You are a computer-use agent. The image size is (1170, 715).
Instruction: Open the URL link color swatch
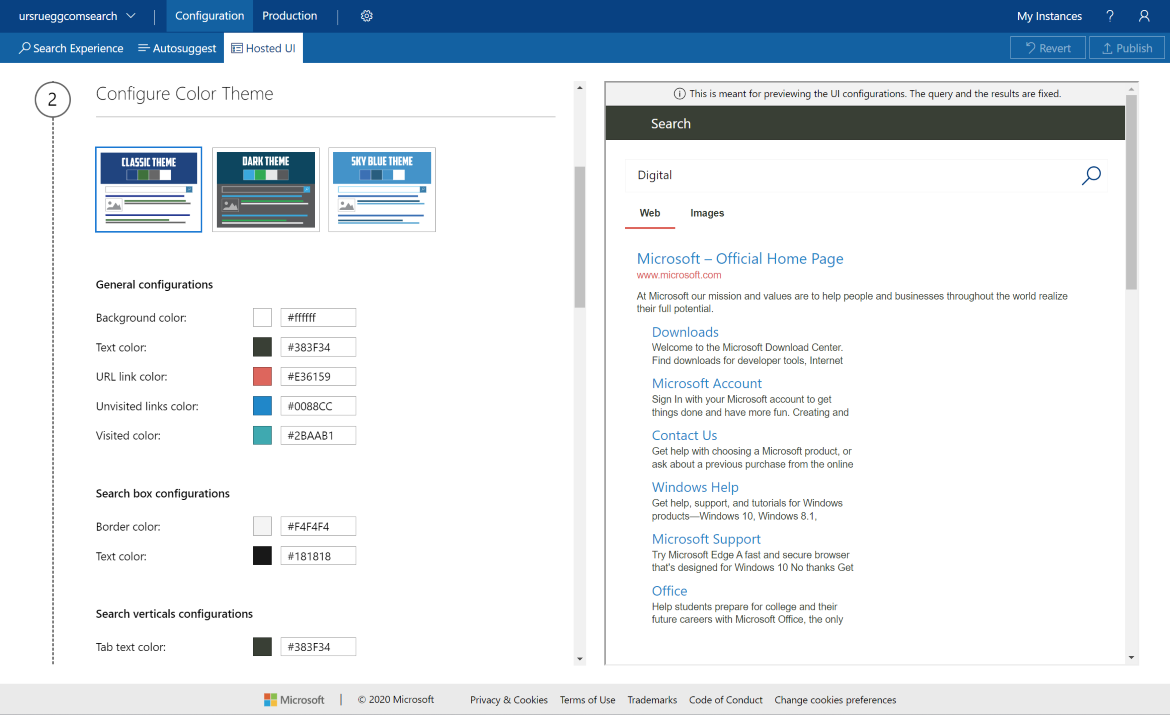(x=262, y=377)
